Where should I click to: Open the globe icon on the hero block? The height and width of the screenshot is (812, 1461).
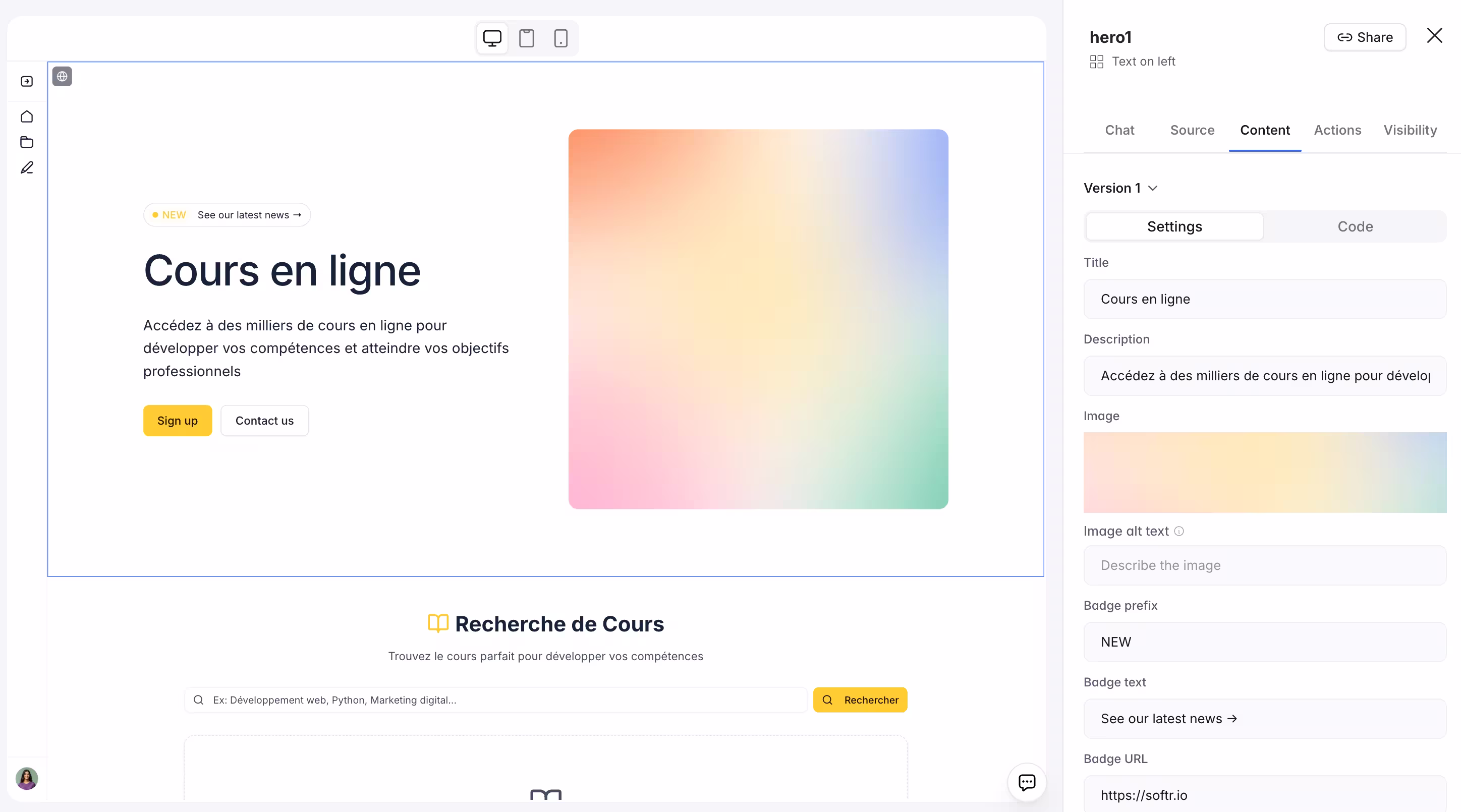pos(62,76)
